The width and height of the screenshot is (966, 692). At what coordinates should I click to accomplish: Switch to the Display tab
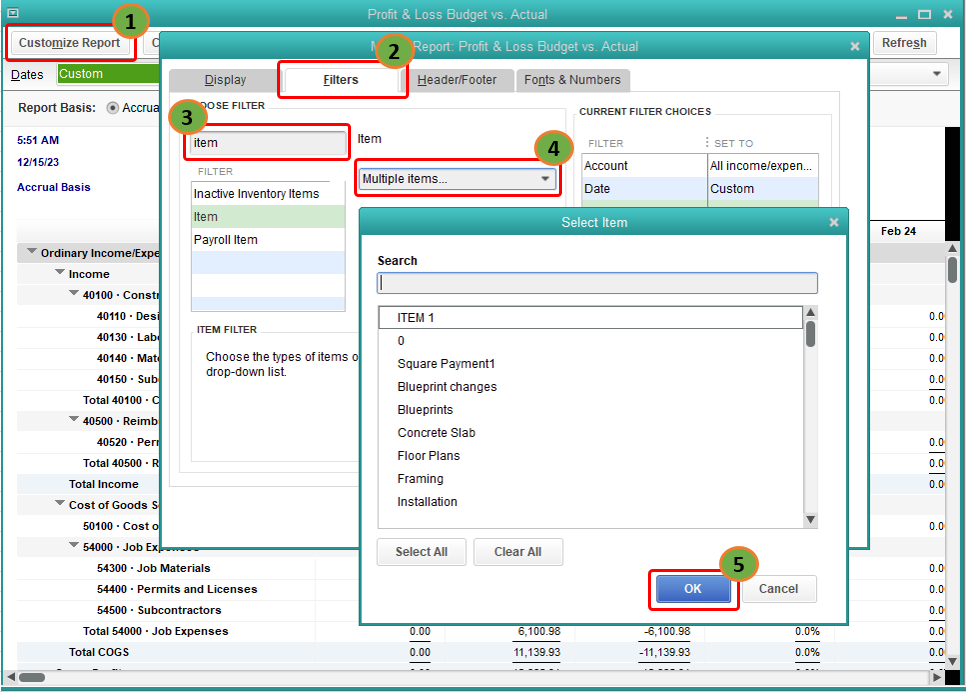[x=225, y=80]
